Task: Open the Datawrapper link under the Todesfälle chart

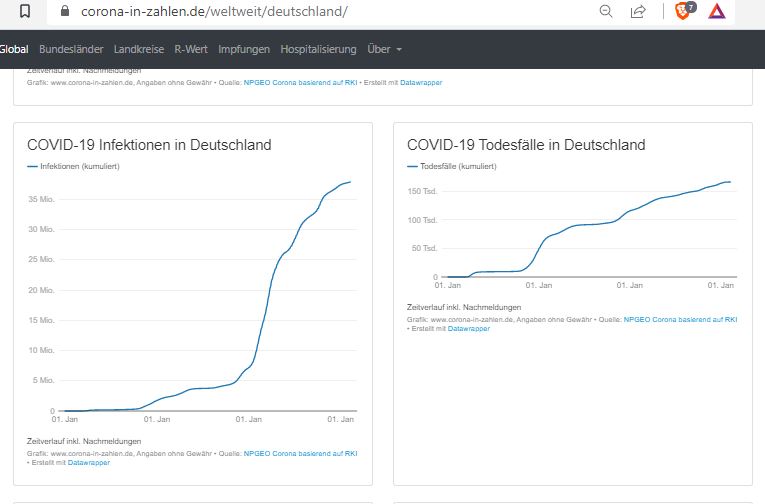Action: point(469,328)
